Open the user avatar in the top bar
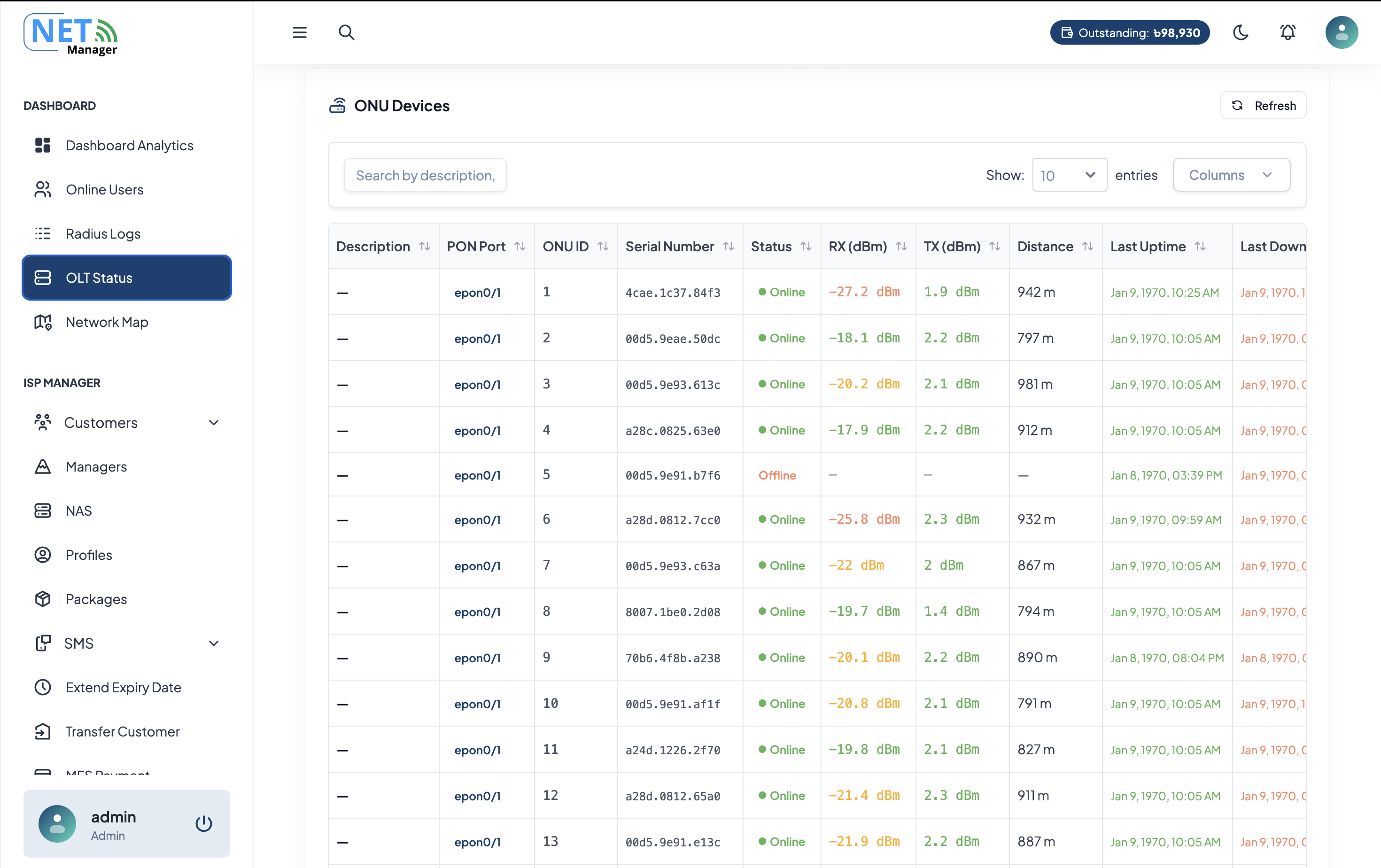The width and height of the screenshot is (1381, 868). (x=1342, y=33)
